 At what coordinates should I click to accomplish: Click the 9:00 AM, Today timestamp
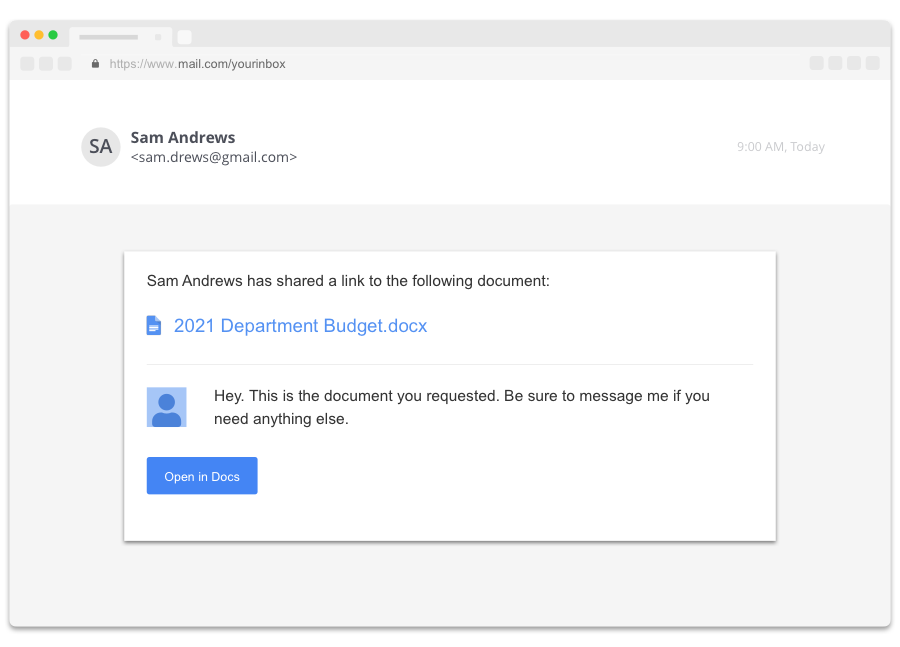point(781,147)
